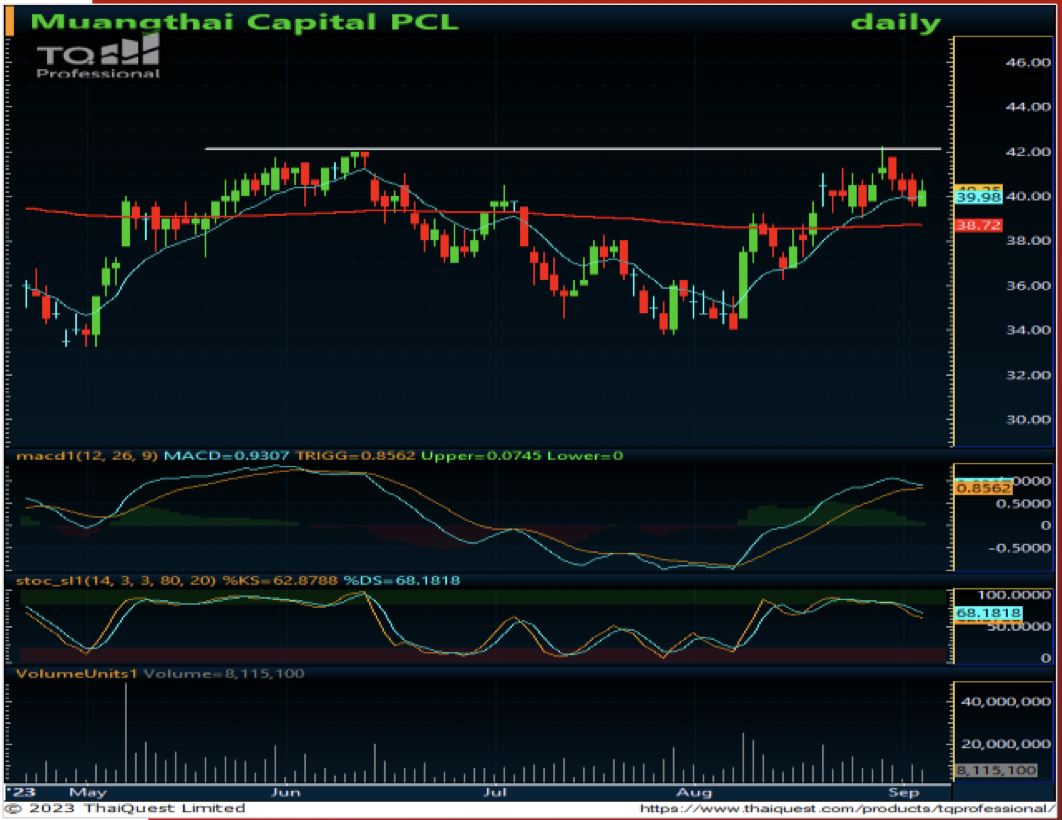Click the TRIGG=0.8562 value in MACD header
This screenshot has width=1062, height=820.
coord(356,456)
